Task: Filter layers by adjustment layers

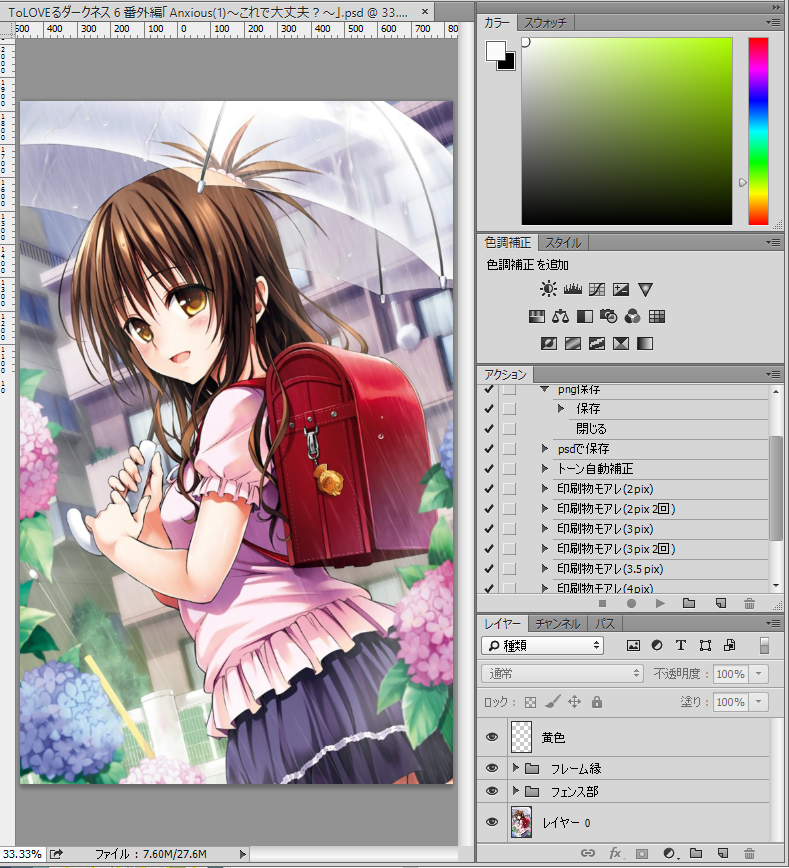Action: [657, 645]
